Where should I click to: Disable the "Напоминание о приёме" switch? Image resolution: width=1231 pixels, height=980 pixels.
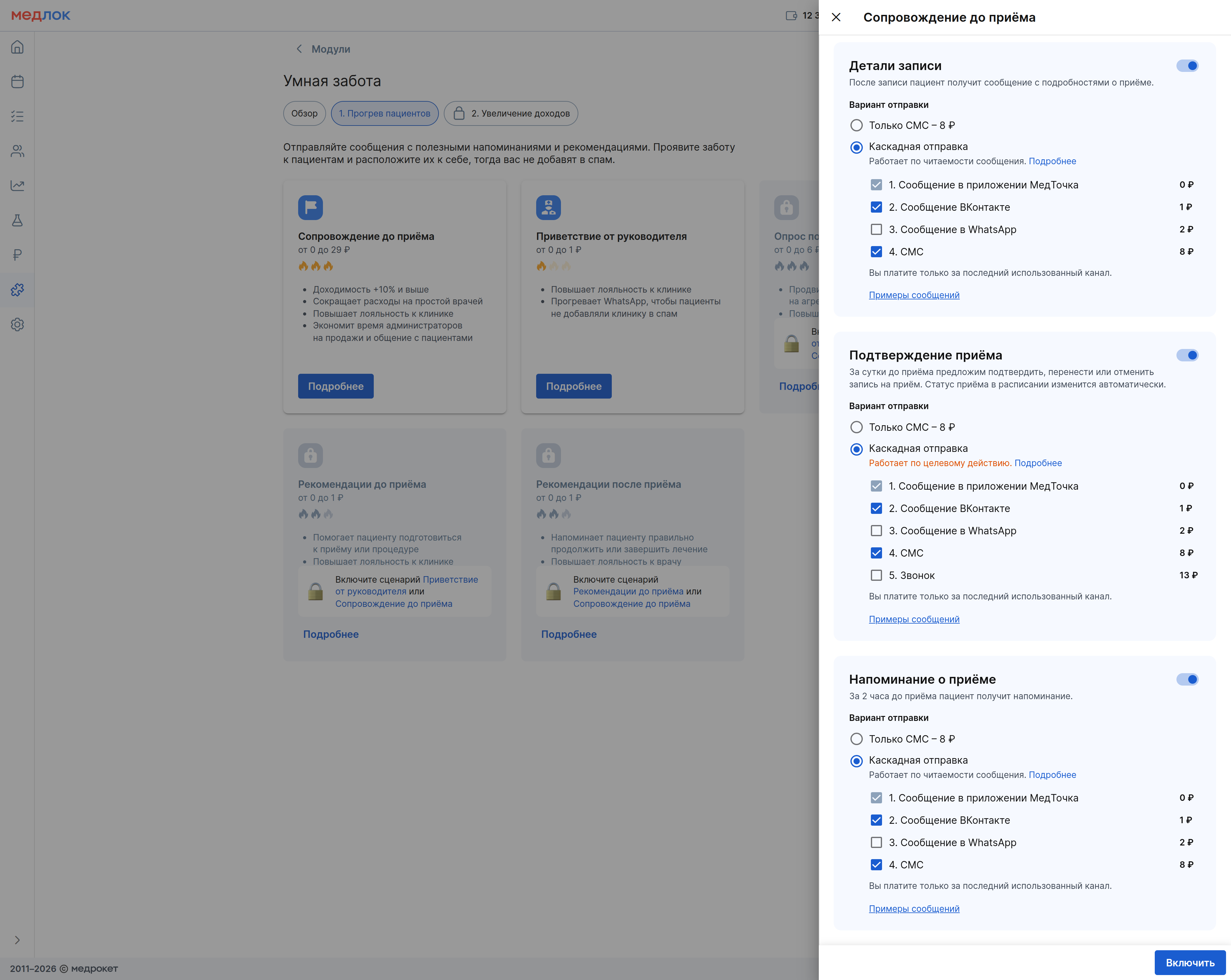tap(1187, 680)
